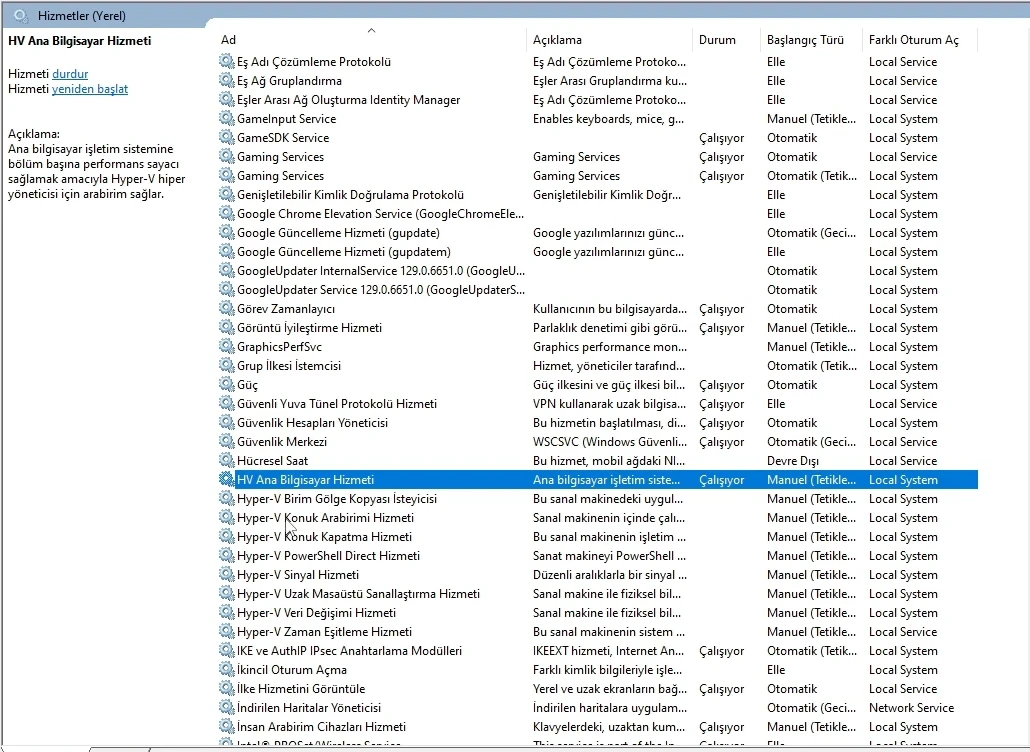1030x752 pixels.
Task: Click the HV Ana Bilgisayar Hizmeti heading text
Action: point(79,41)
